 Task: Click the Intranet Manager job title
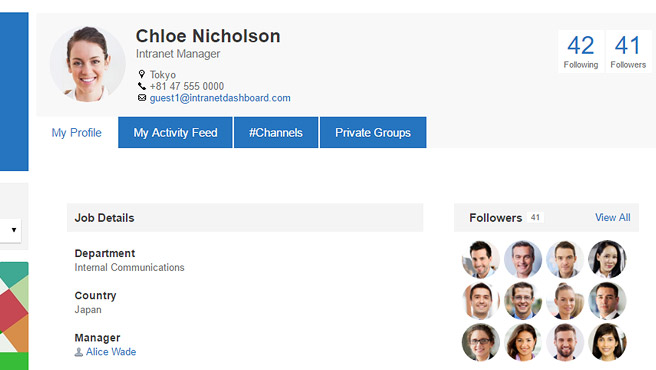(x=178, y=54)
